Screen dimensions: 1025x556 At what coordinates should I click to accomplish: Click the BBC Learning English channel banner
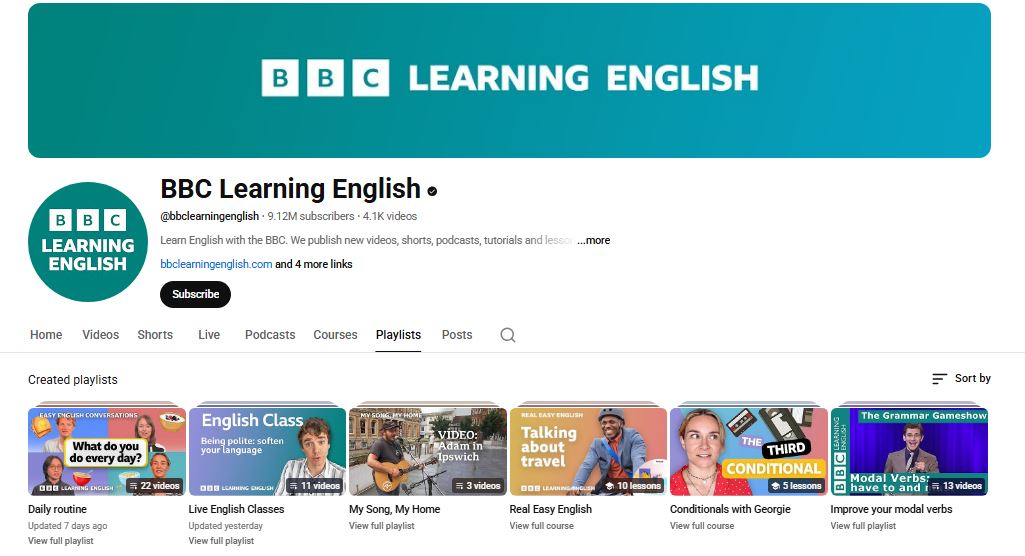pos(509,80)
